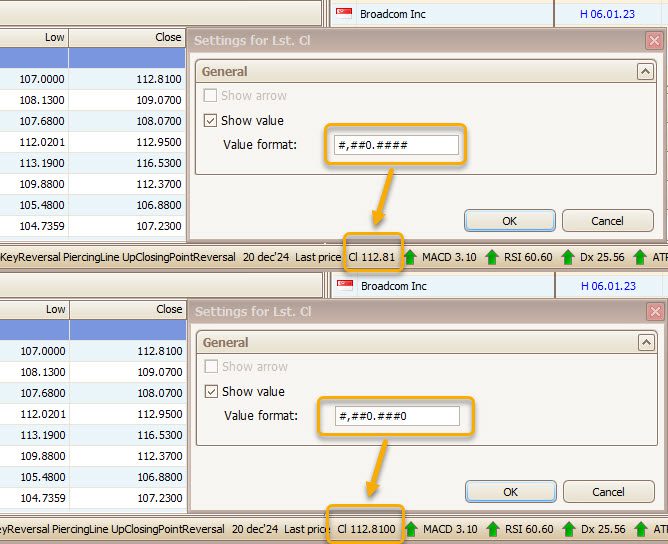Click the green up arrow before MACD in the lower status bar
This screenshot has width=668, height=544.
410,529
